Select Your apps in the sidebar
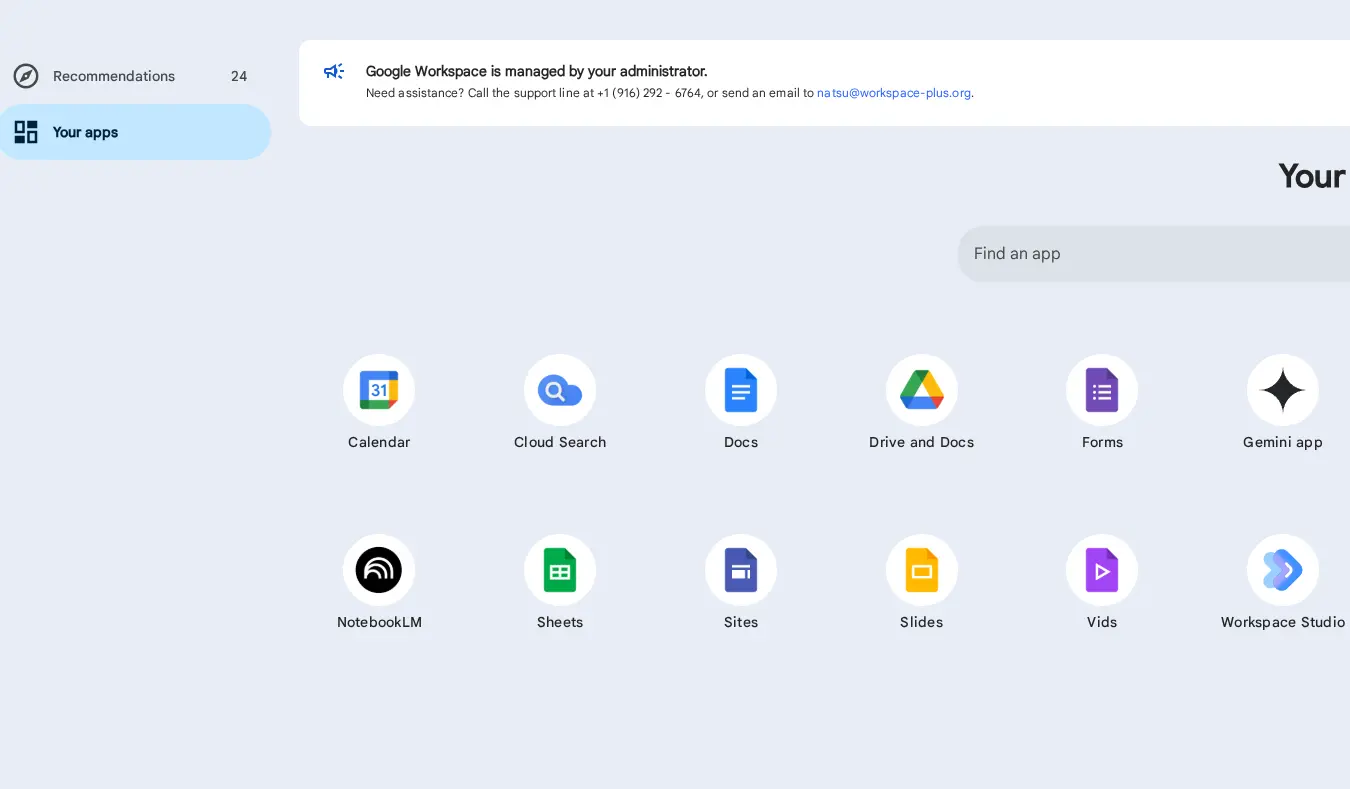This screenshot has height=789, width=1350. pyautogui.click(x=135, y=132)
